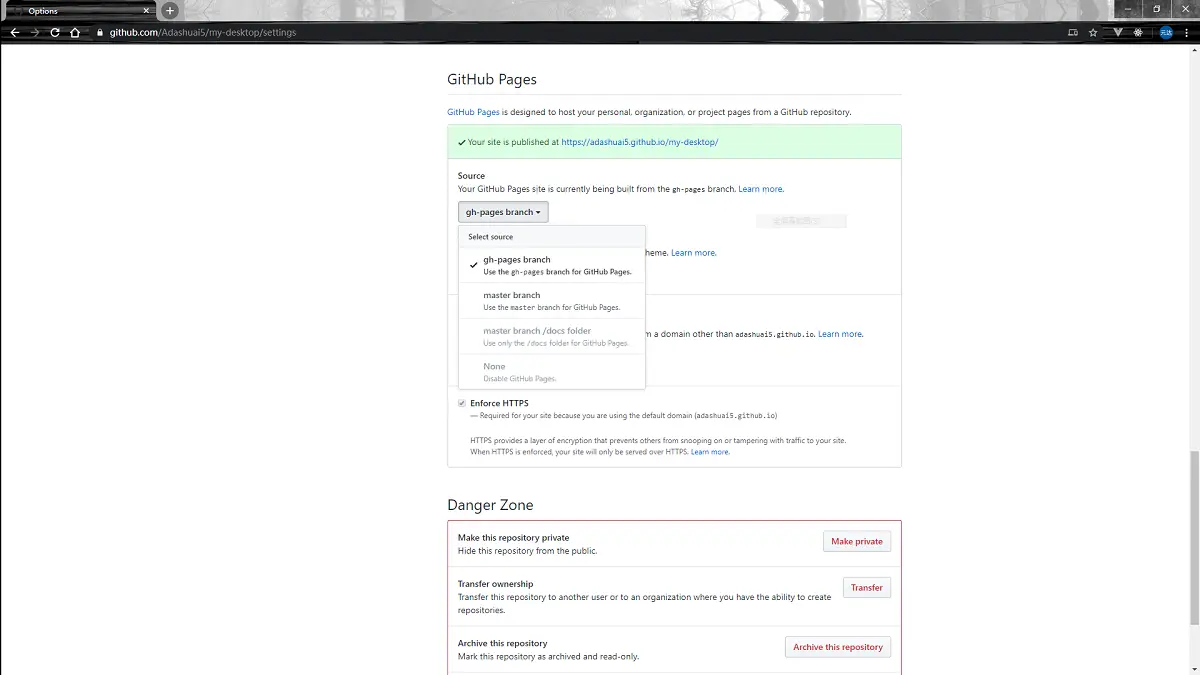Open the Vue devtools extension

(x=1118, y=32)
